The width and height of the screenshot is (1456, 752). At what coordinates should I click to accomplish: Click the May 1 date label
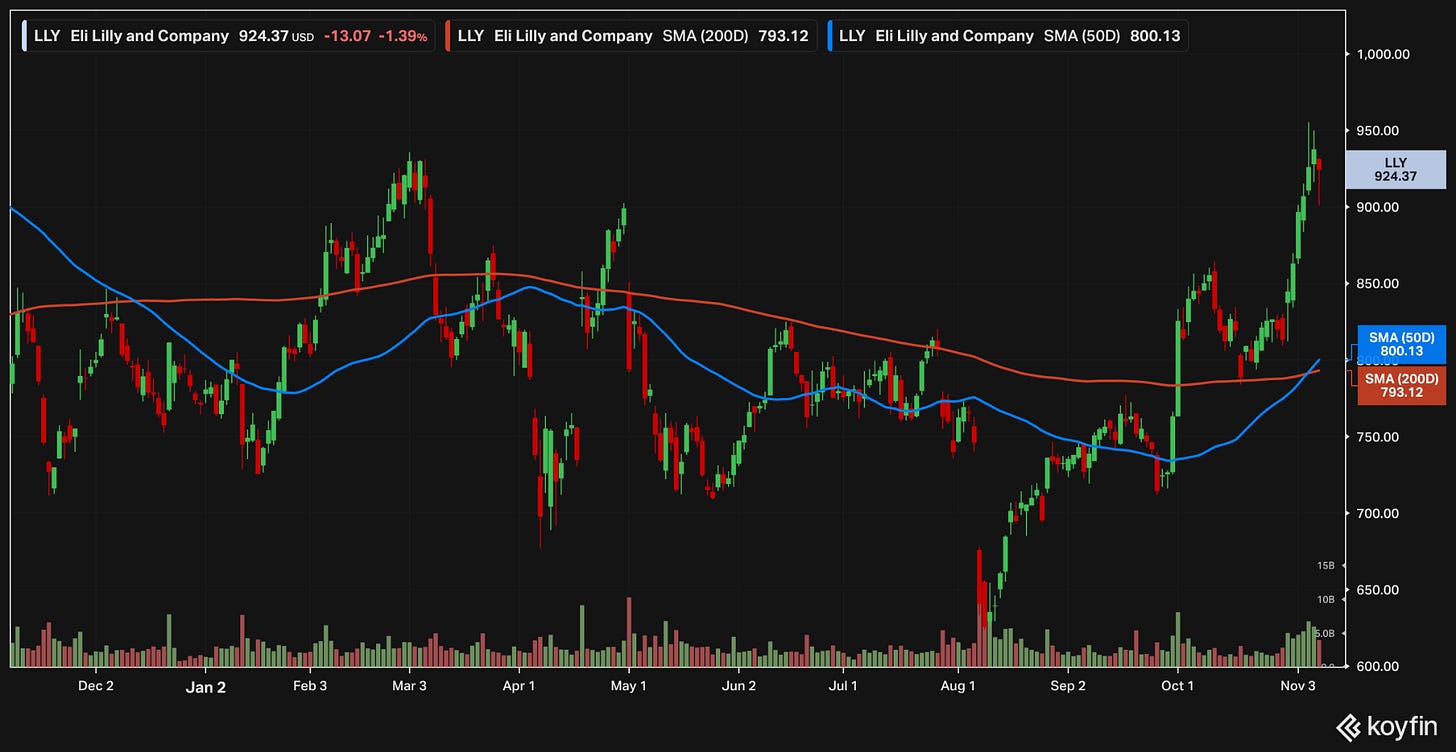click(x=628, y=686)
